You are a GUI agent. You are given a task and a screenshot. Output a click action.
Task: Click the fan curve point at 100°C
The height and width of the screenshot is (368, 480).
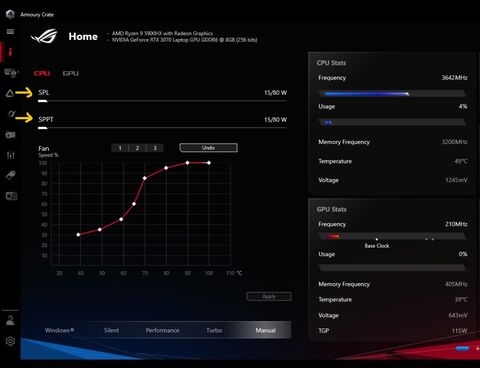pyautogui.click(x=209, y=163)
